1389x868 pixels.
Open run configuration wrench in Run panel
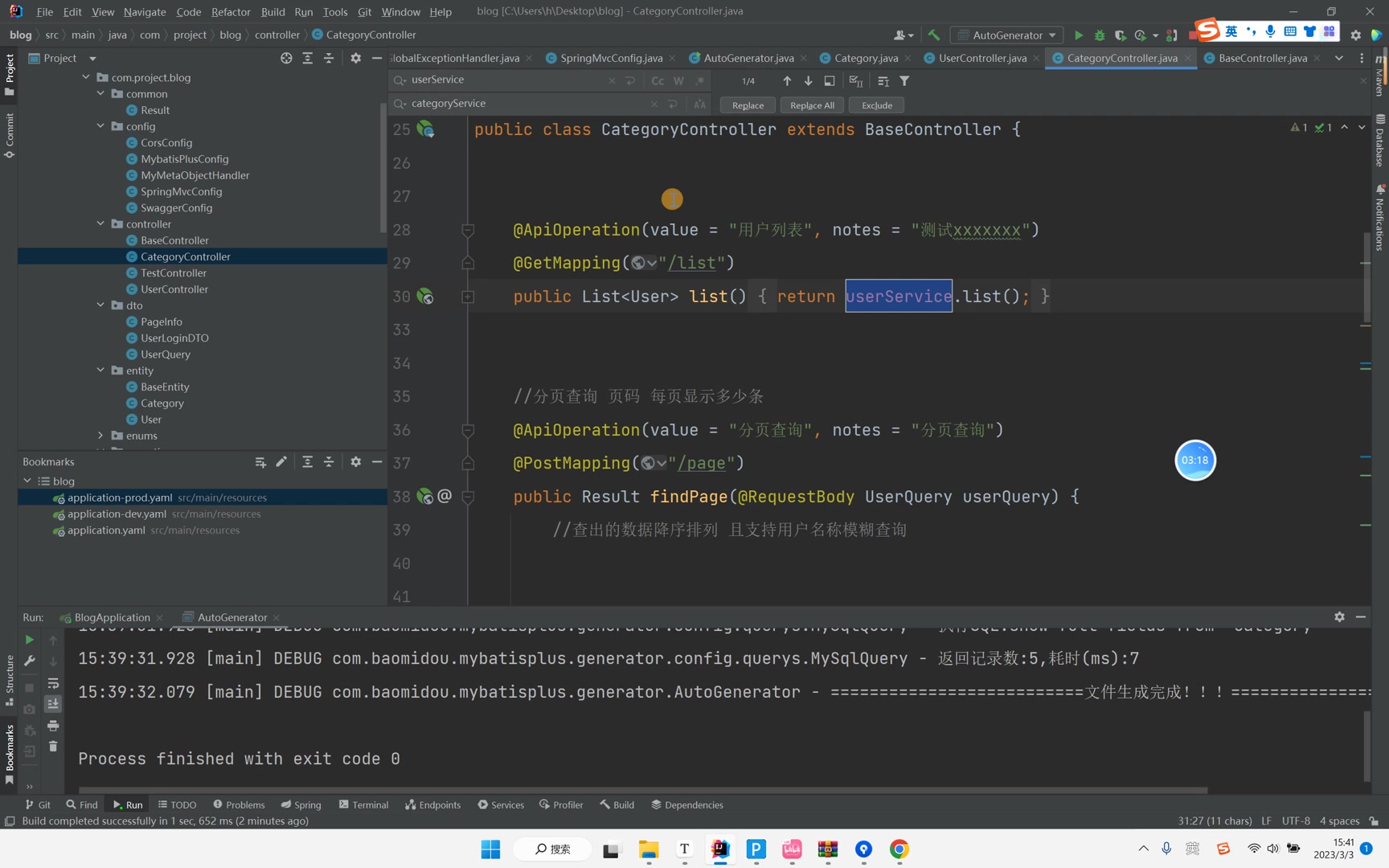coord(30,661)
